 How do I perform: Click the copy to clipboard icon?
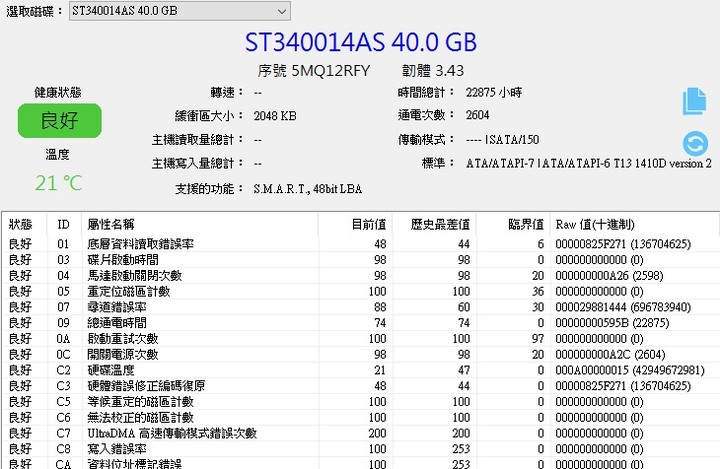[694, 101]
